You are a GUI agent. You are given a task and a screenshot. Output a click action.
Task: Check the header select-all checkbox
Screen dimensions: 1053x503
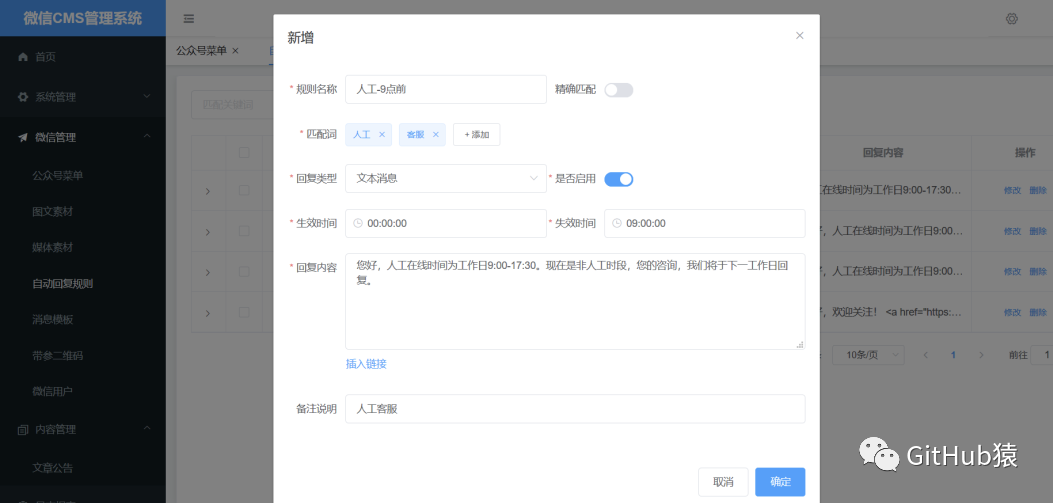point(244,152)
